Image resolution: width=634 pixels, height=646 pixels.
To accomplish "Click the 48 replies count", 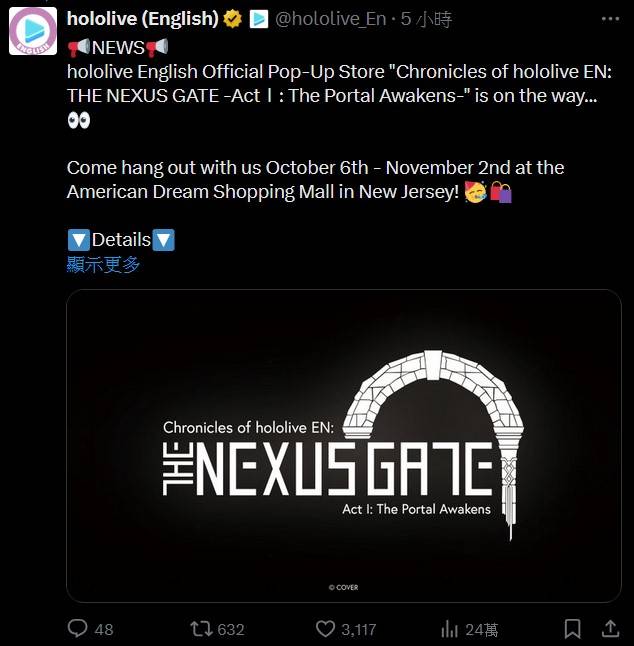I will click(x=103, y=629).
